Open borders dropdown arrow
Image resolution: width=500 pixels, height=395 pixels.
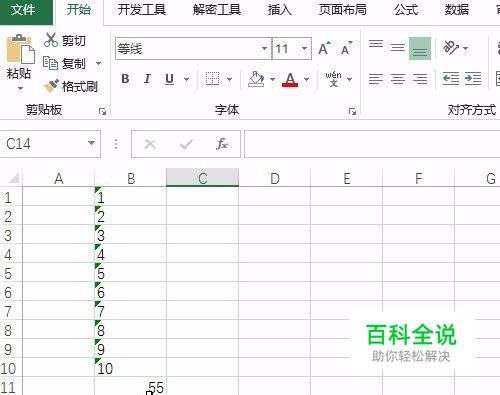tap(229, 79)
